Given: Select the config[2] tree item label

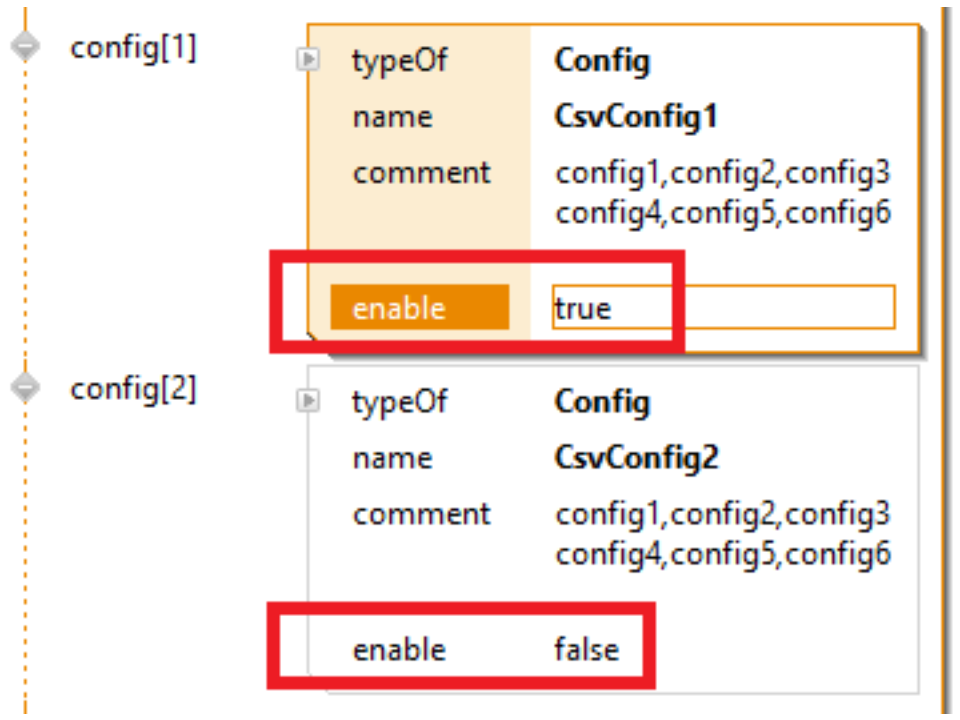Looking at the screenshot, I should pyautogui.click(x=133, y=388).
